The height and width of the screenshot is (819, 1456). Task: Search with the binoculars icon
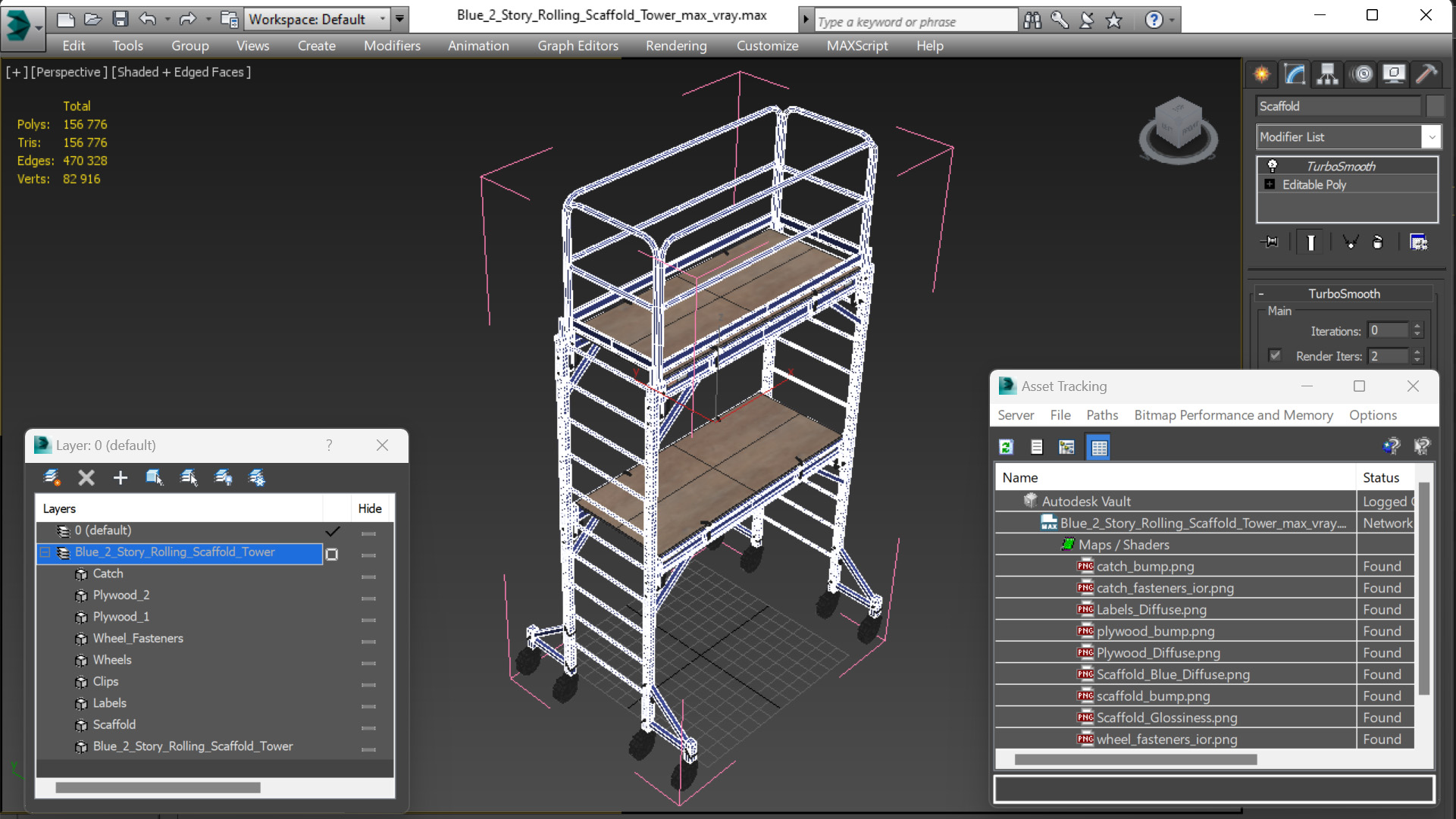click(x=1032, y=20)
